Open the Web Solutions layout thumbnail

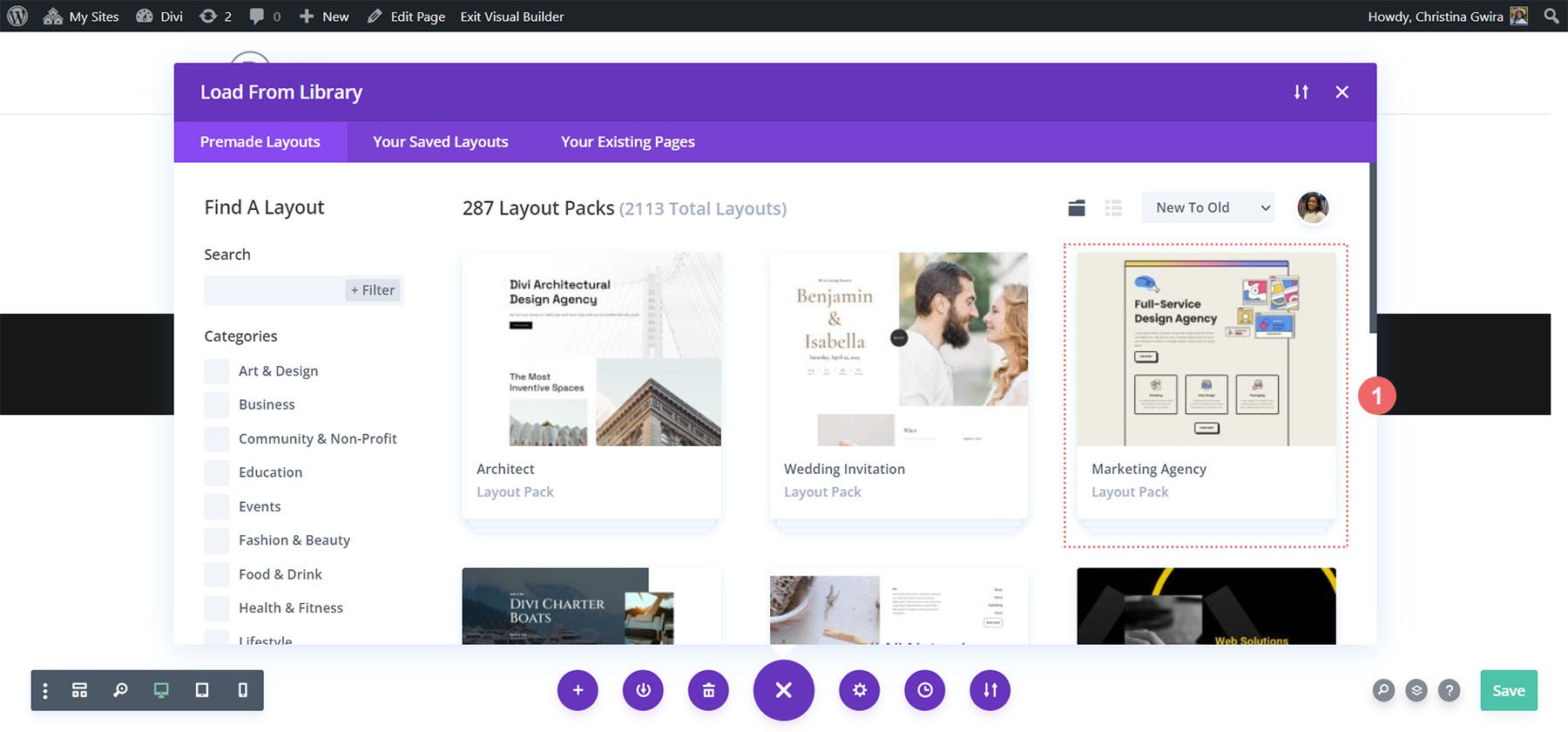click(1206, 607)
